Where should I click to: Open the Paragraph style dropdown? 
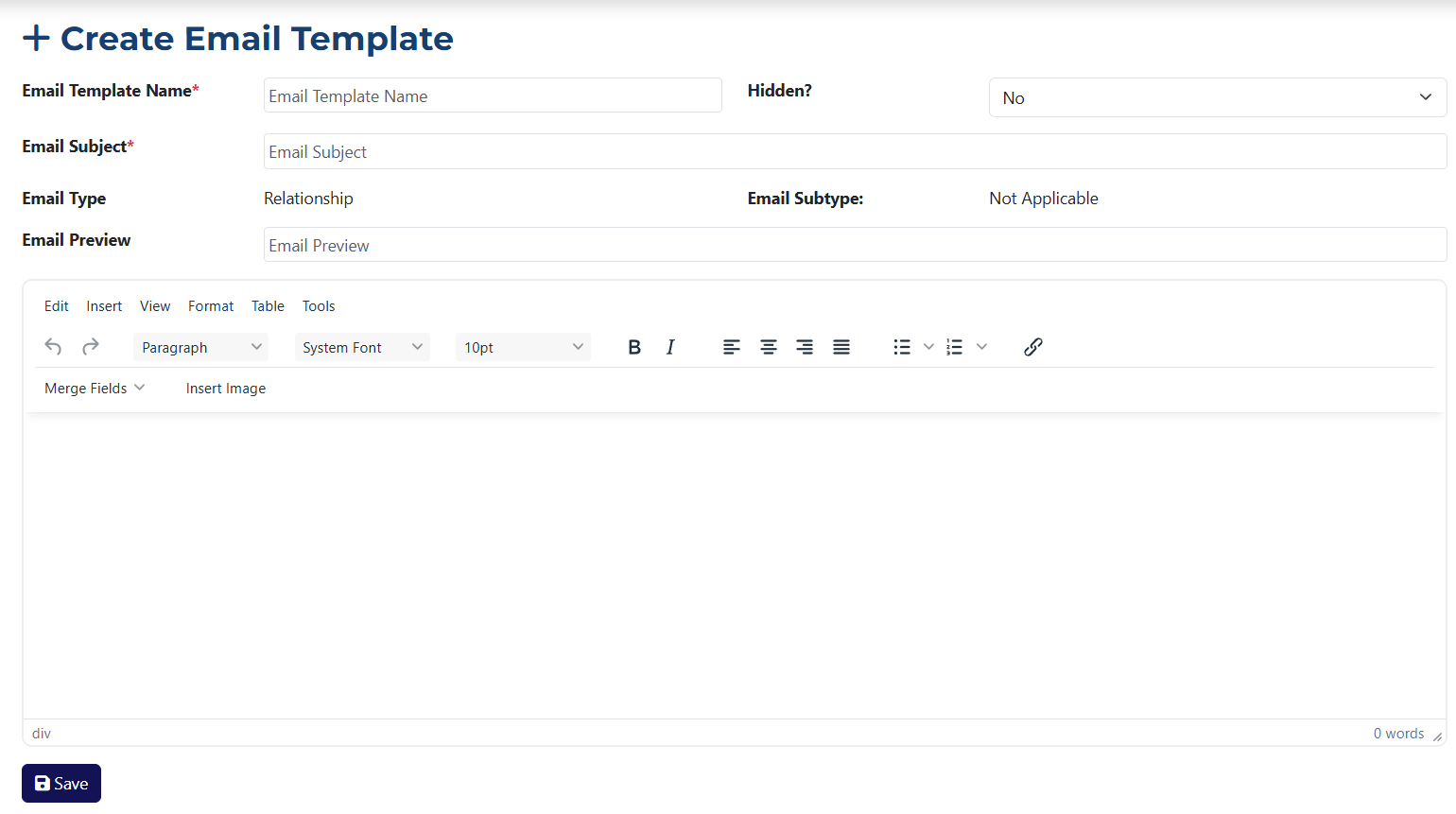[x=199, y=347]
